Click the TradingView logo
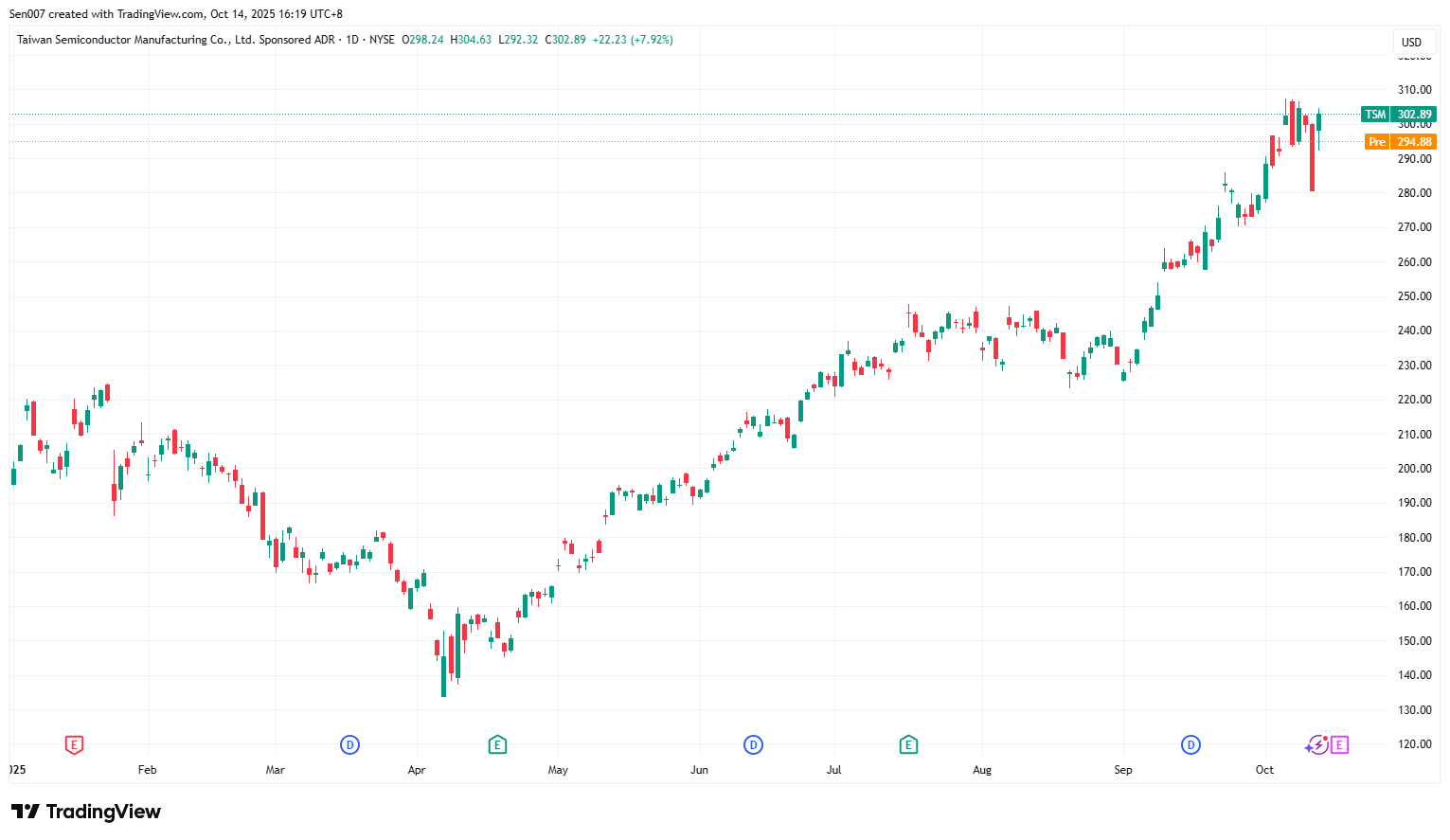 (86, 812)
